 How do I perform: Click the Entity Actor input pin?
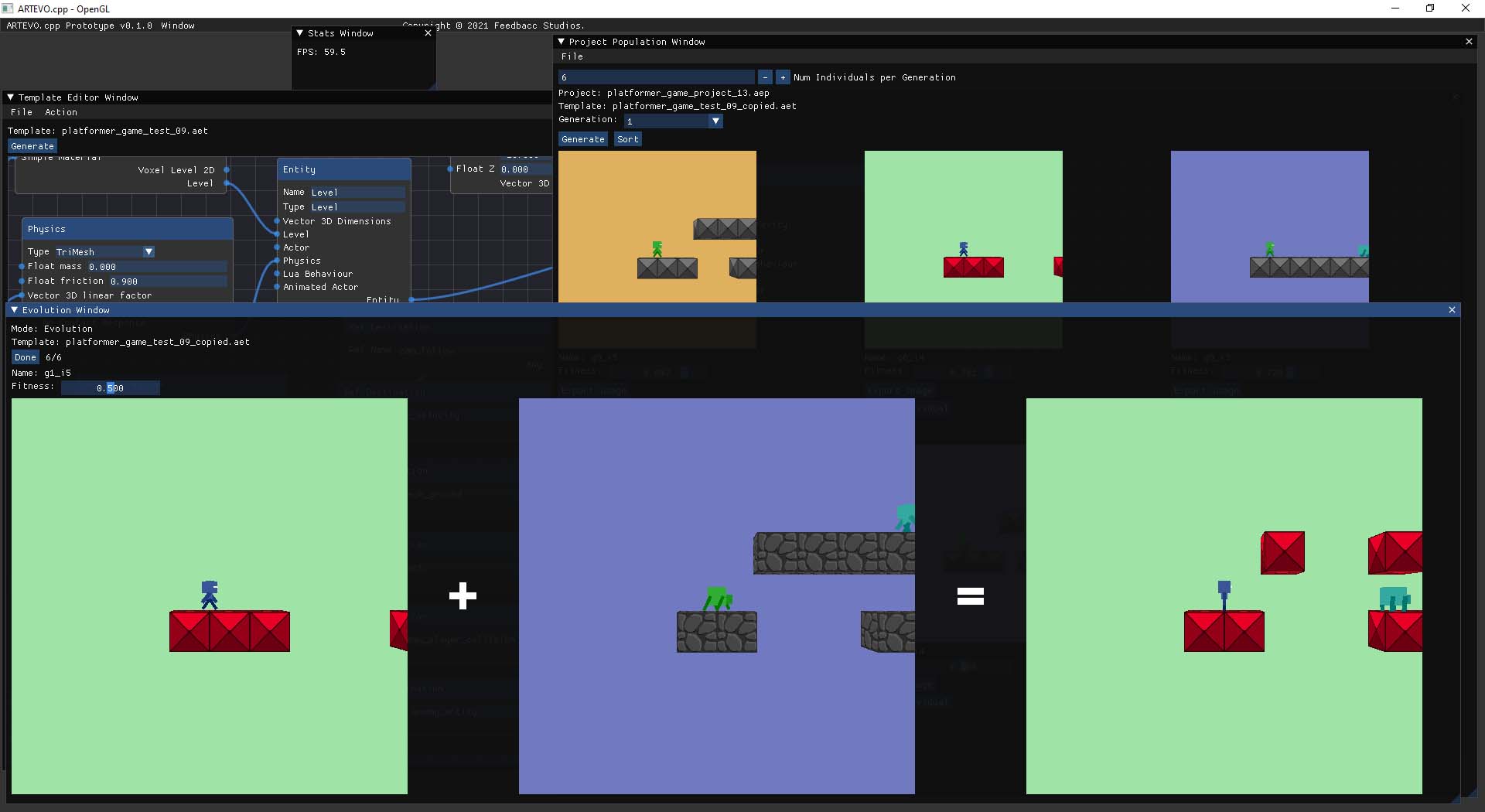pyautogui.click(x=277, y=247)
